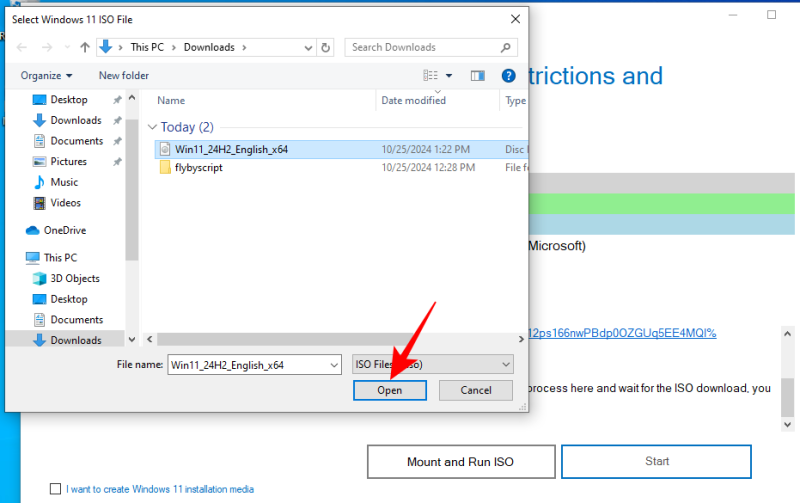This screenshot has height=503, width=800.
Task: Click Mount and Run ISO button
Action: tap(460, 462)
